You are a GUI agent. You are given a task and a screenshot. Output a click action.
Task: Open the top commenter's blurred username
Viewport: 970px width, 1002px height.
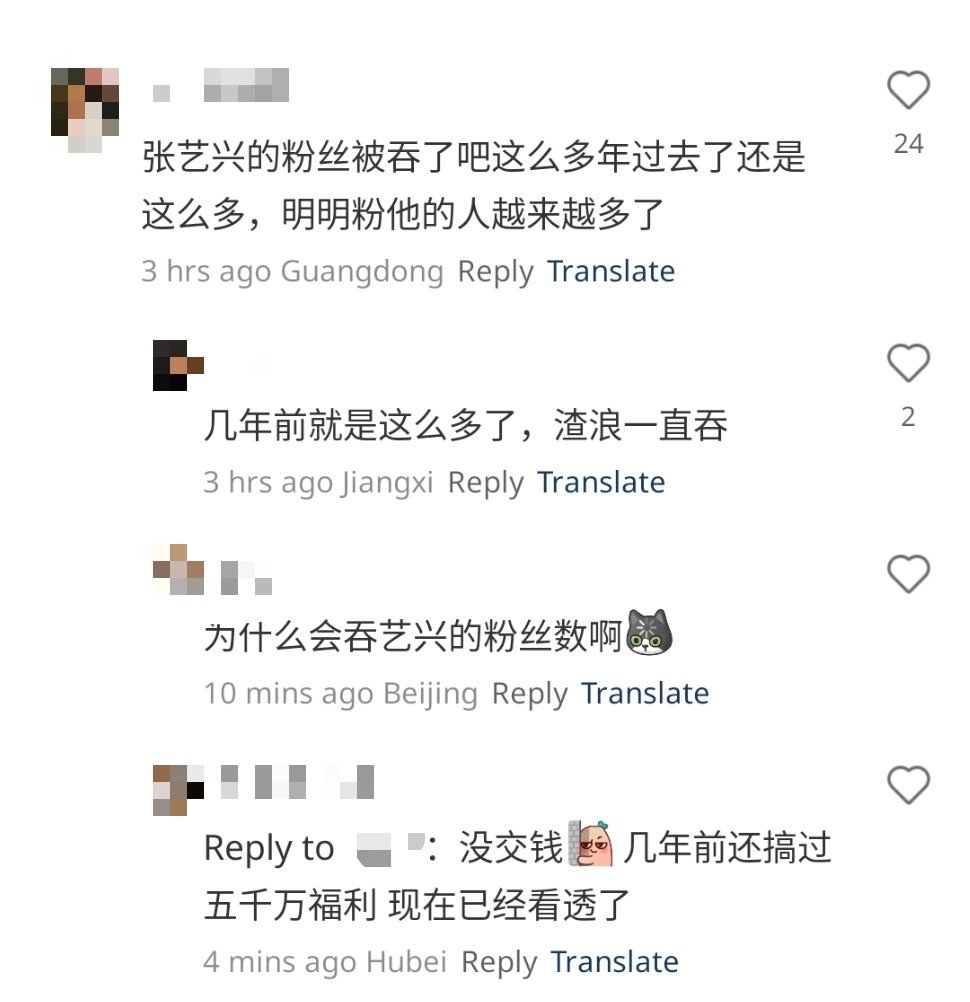(221, 85)
